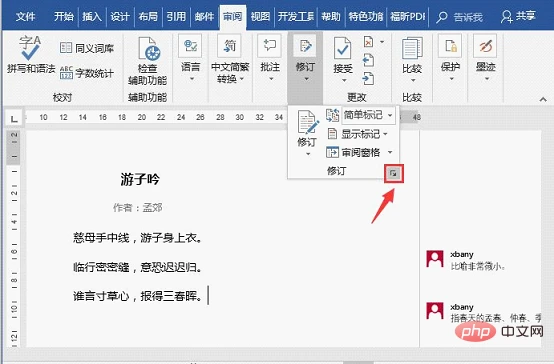Select the 审阅 ribbon tab
554x364 pixels.
point(232,16)
